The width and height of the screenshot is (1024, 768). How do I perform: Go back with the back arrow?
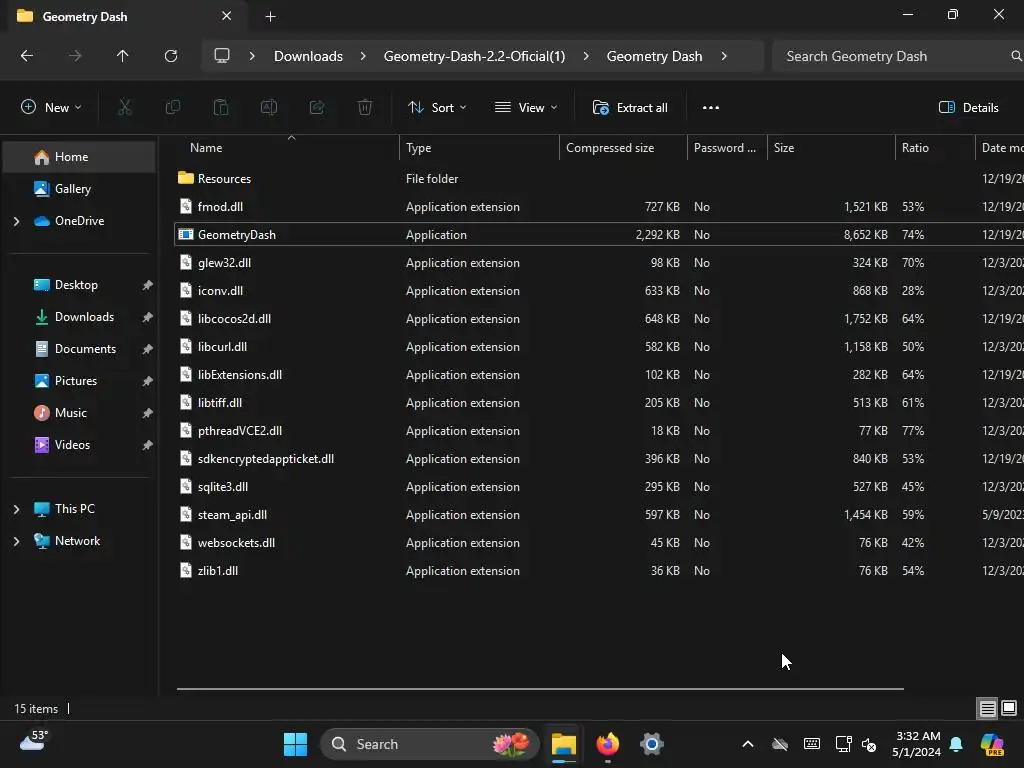pyautogui.click(x=27, y=56)
